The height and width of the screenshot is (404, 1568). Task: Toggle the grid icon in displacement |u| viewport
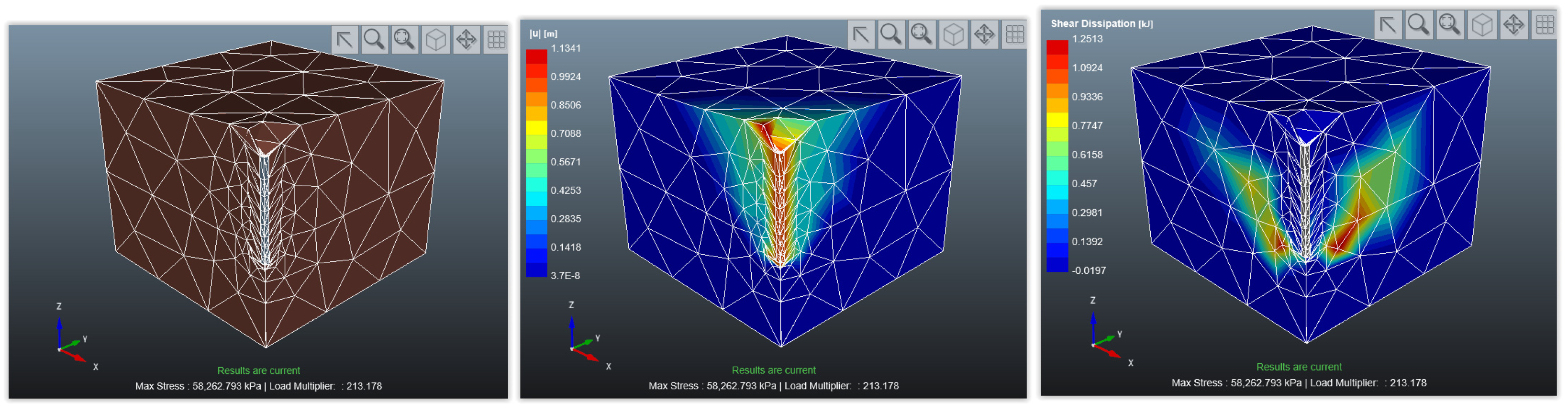click(1015, 34)
